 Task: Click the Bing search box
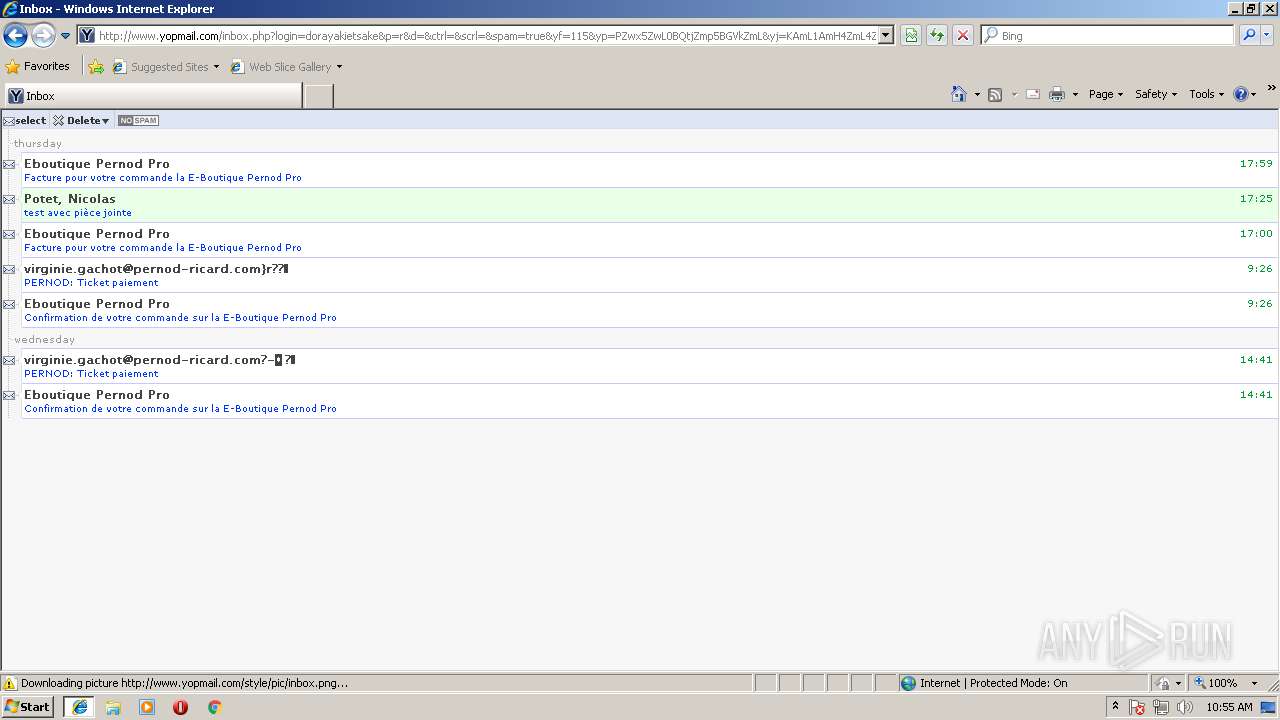[x=1108, y=36]
